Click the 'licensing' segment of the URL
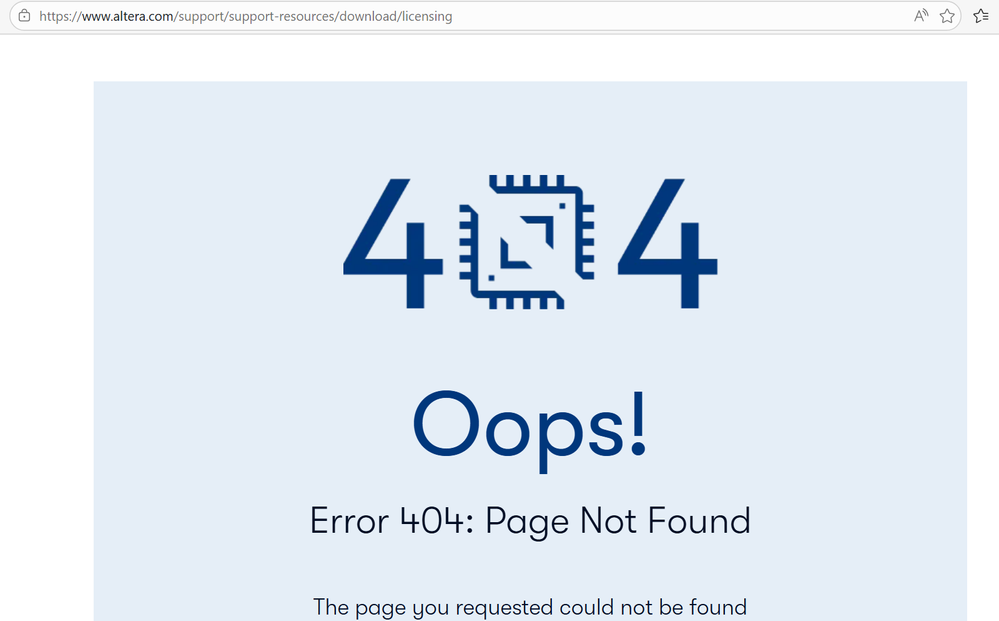Viewport: 999px width, 621px height. tap(426, 17)
